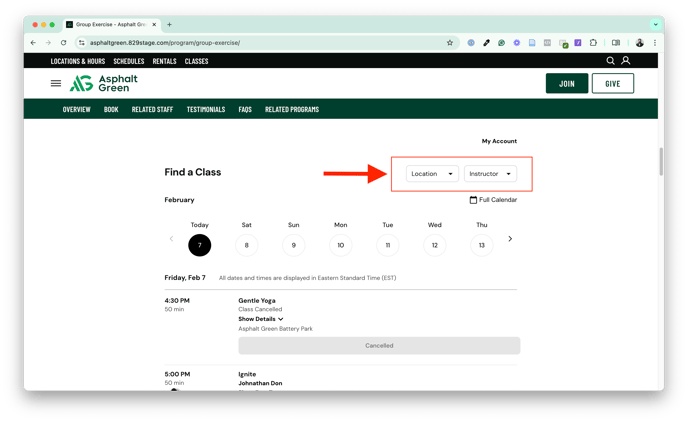View site information icon in address bar

[x=82, y=43]
